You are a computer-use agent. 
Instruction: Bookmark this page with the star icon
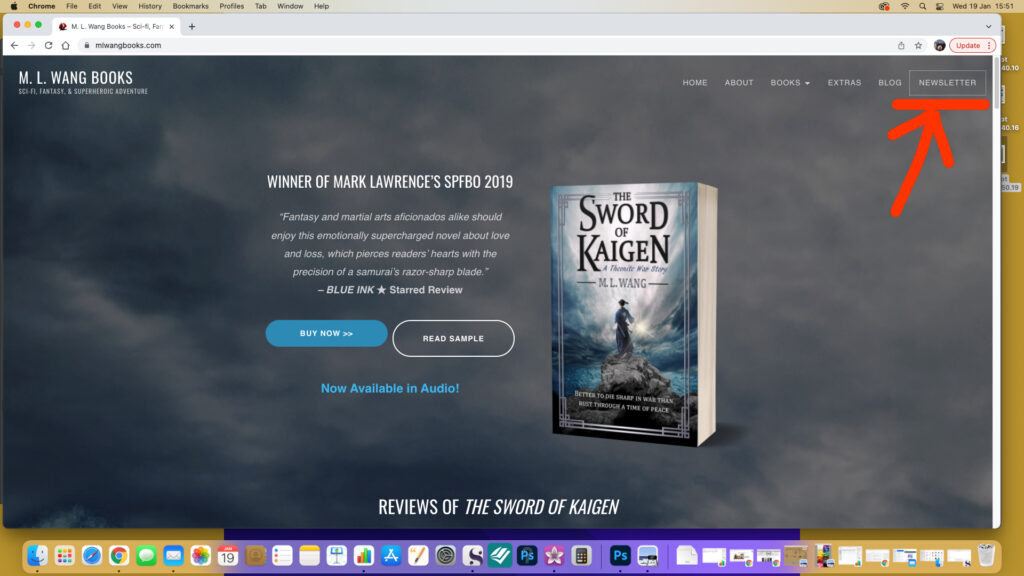click(x=918, y=45)
